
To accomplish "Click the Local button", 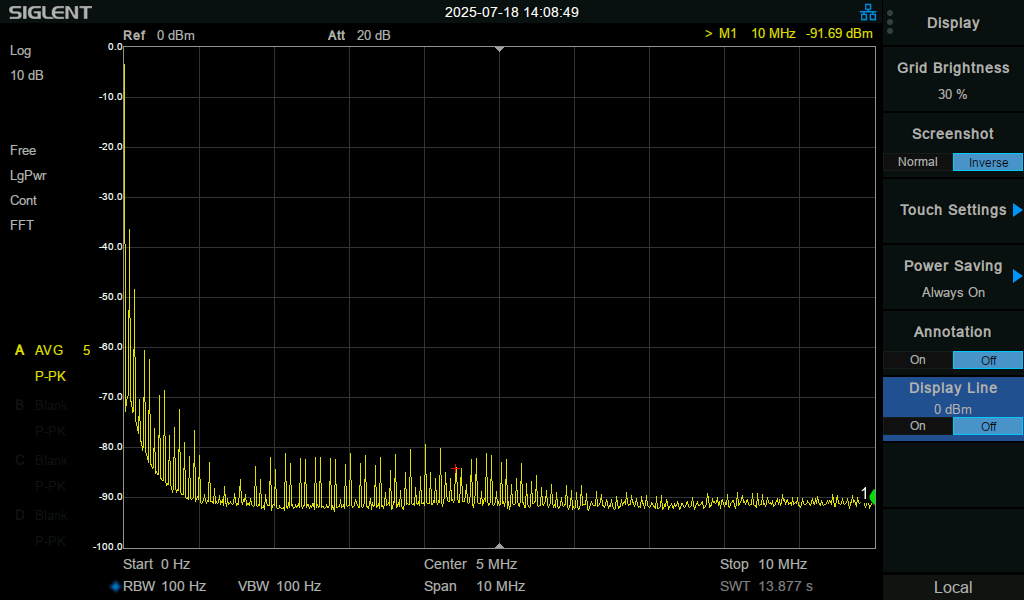I will 953,587.
